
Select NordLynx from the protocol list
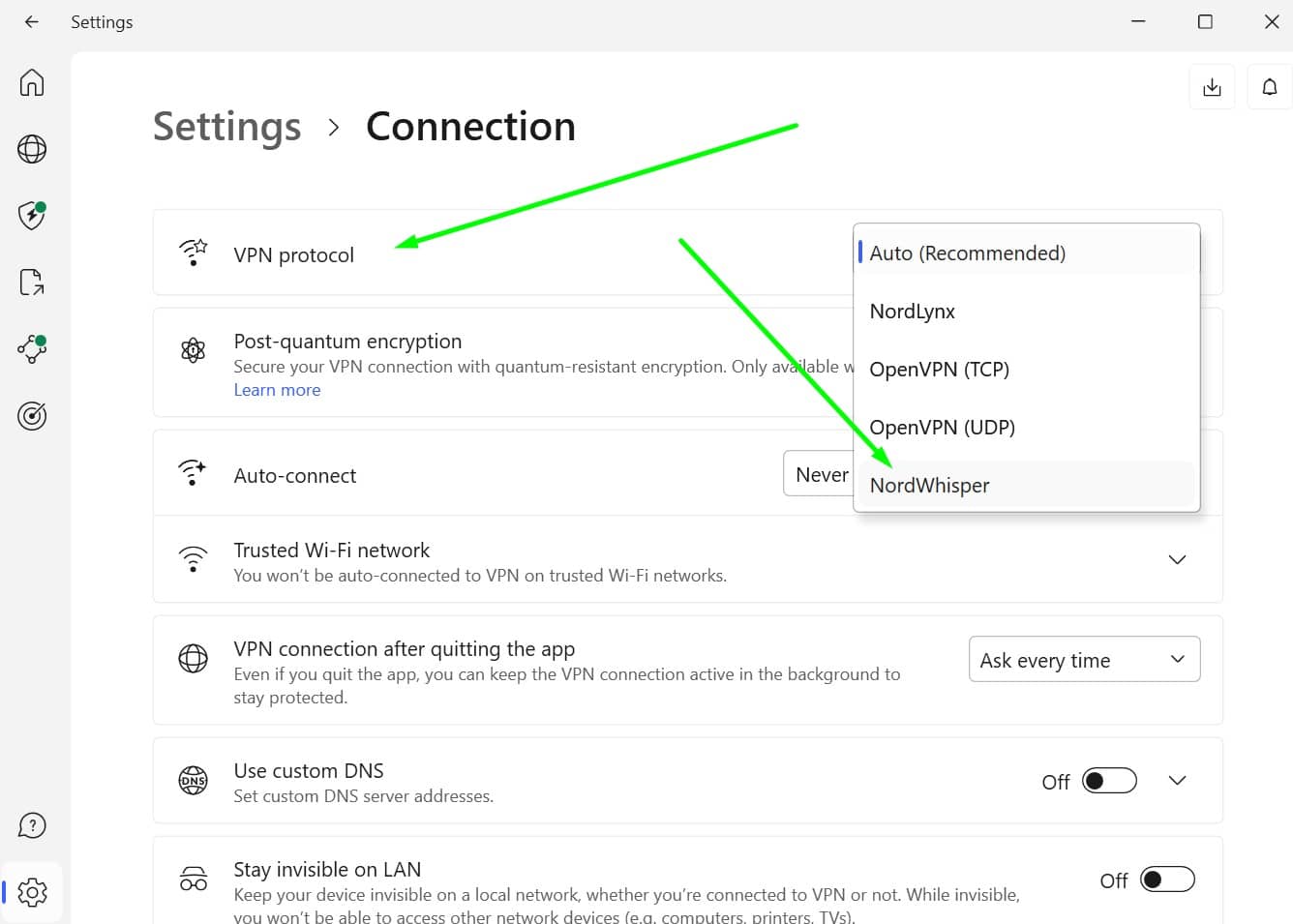click(x=1027, y=312)
